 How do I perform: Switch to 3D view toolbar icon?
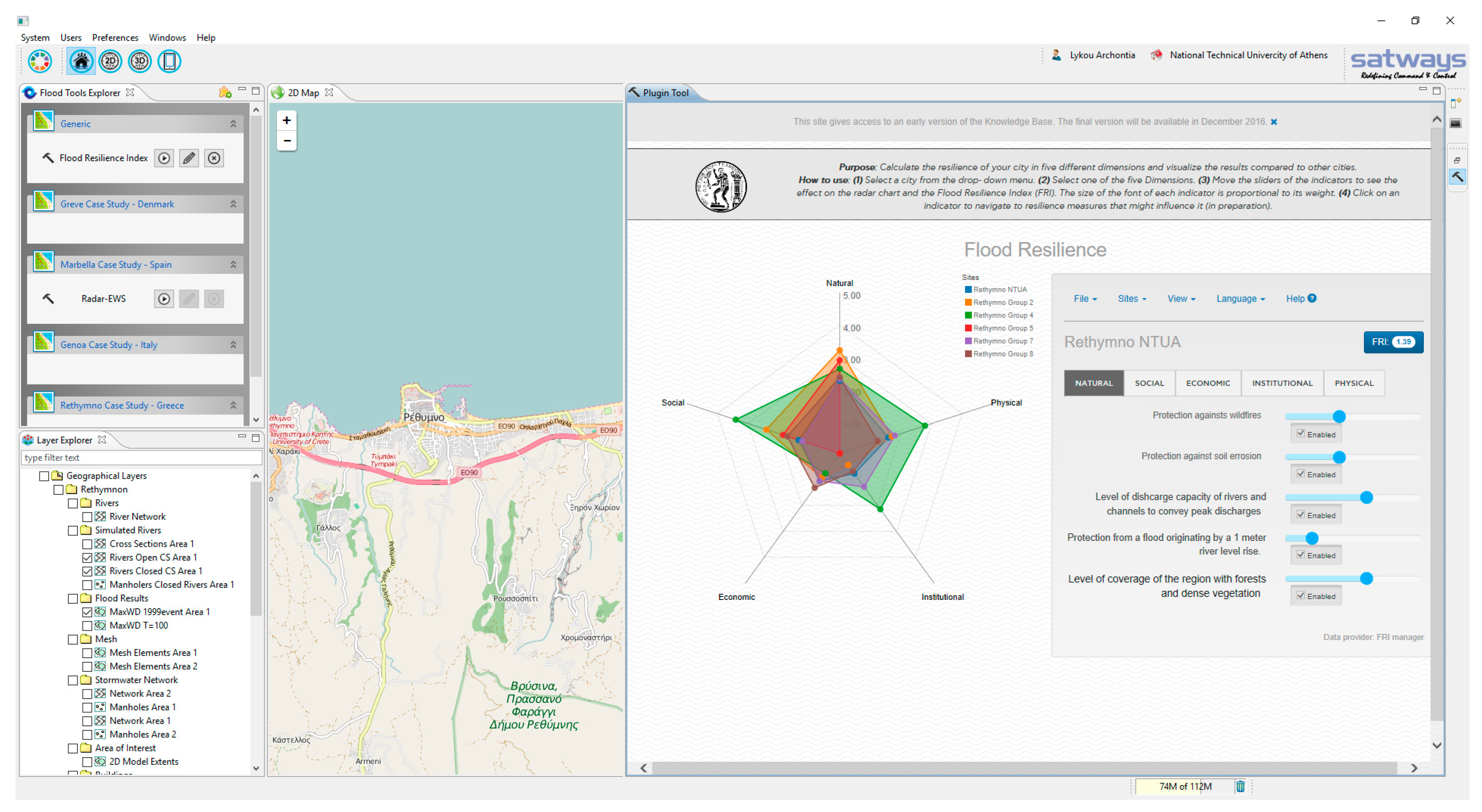point(140,61)
